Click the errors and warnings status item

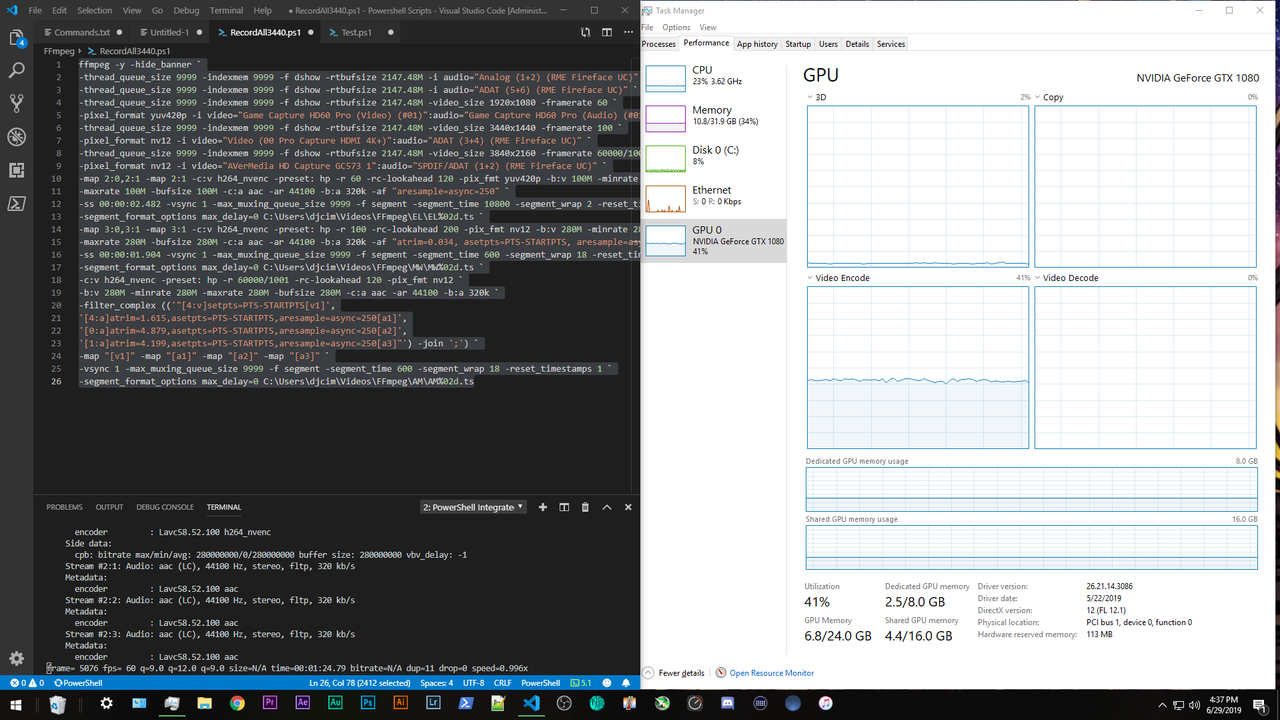(x=26, y=683)
